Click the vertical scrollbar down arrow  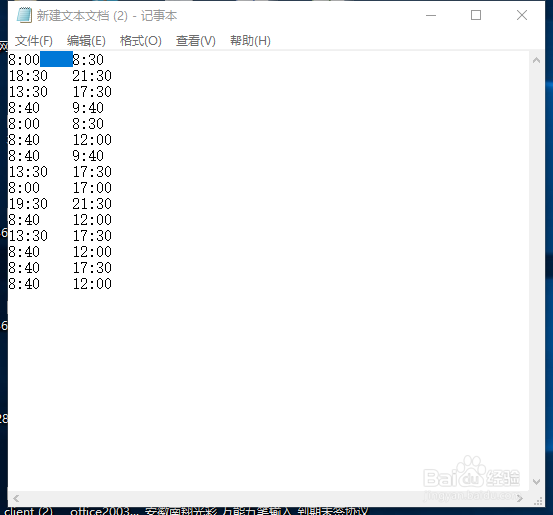[x=536, y=482]
